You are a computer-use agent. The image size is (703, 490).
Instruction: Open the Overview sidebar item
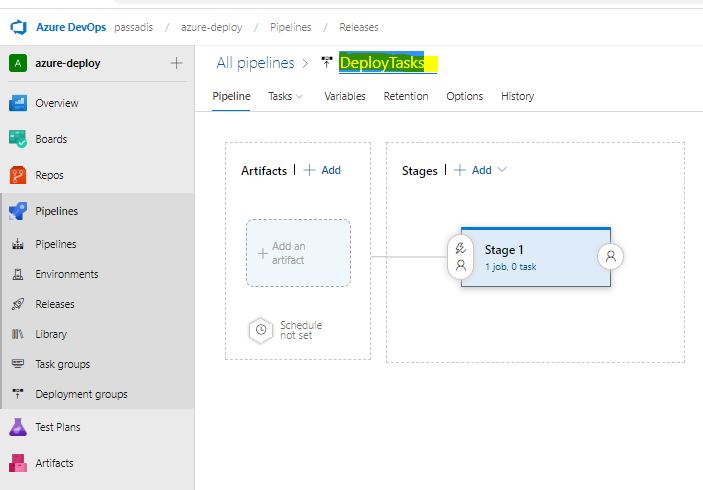(x=56, y=103)
